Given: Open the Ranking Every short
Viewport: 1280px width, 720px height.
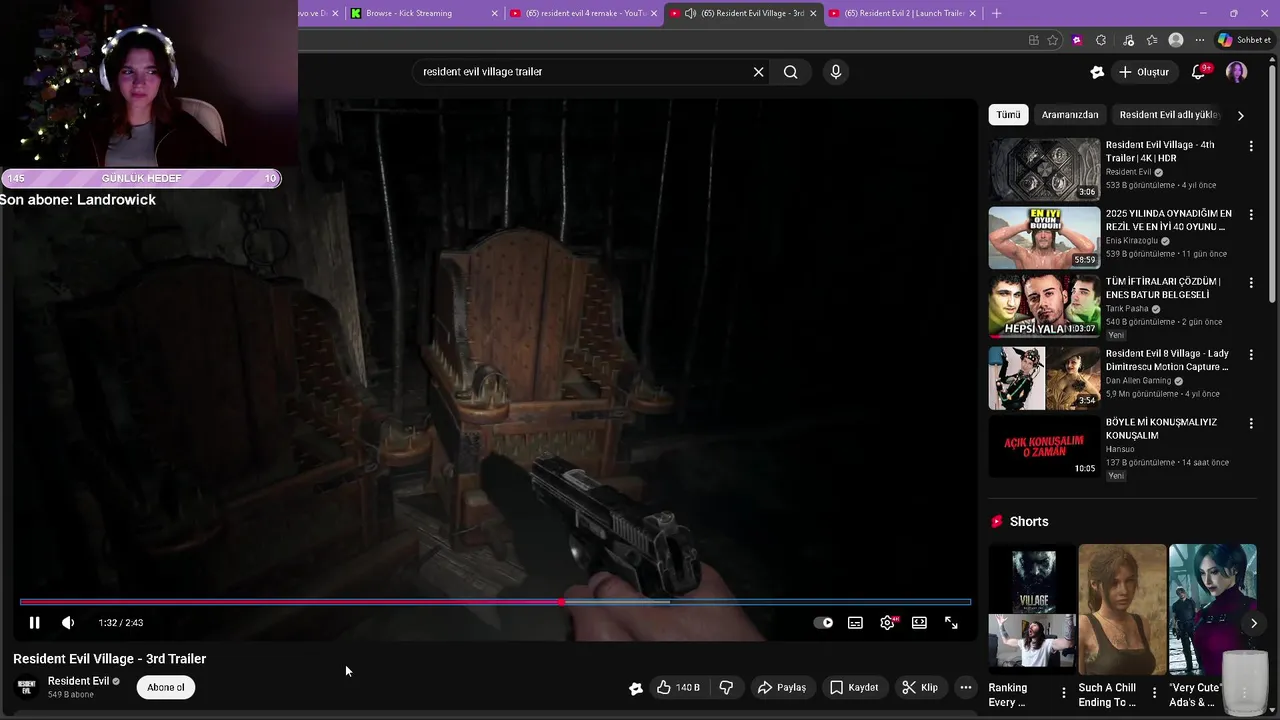Looking at the screenshot, I should [x=1032, y=607].
